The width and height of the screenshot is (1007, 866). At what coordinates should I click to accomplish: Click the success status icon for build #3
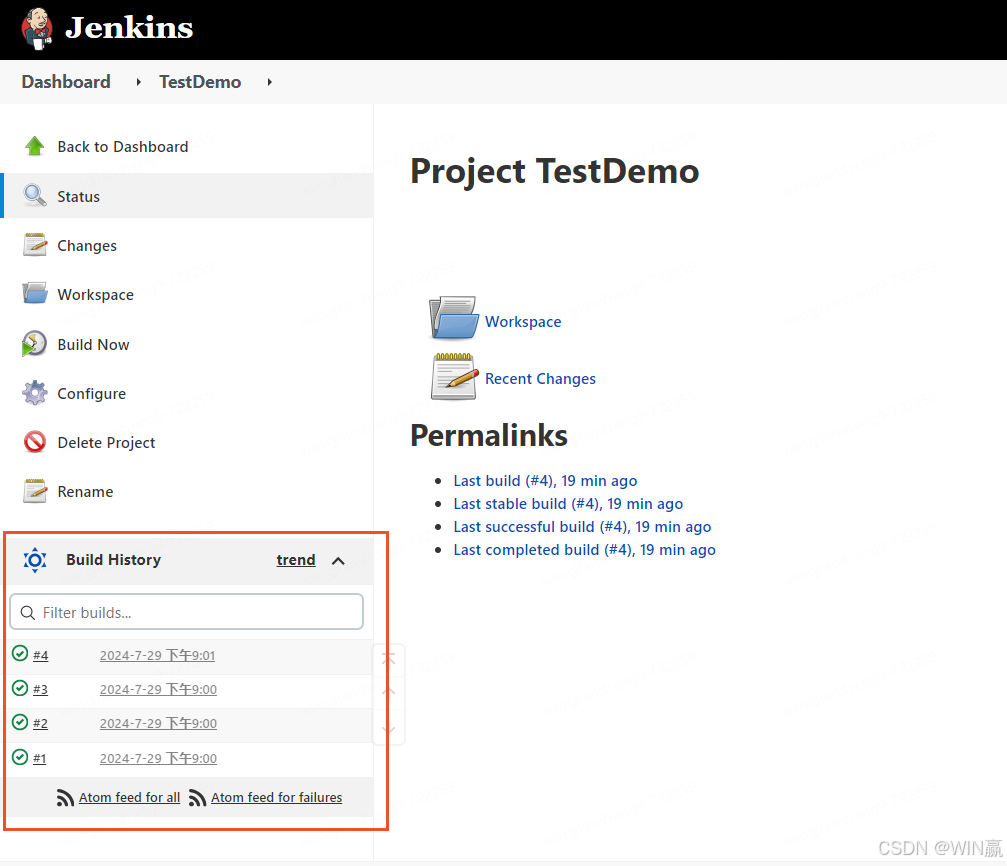coord(20,688)
